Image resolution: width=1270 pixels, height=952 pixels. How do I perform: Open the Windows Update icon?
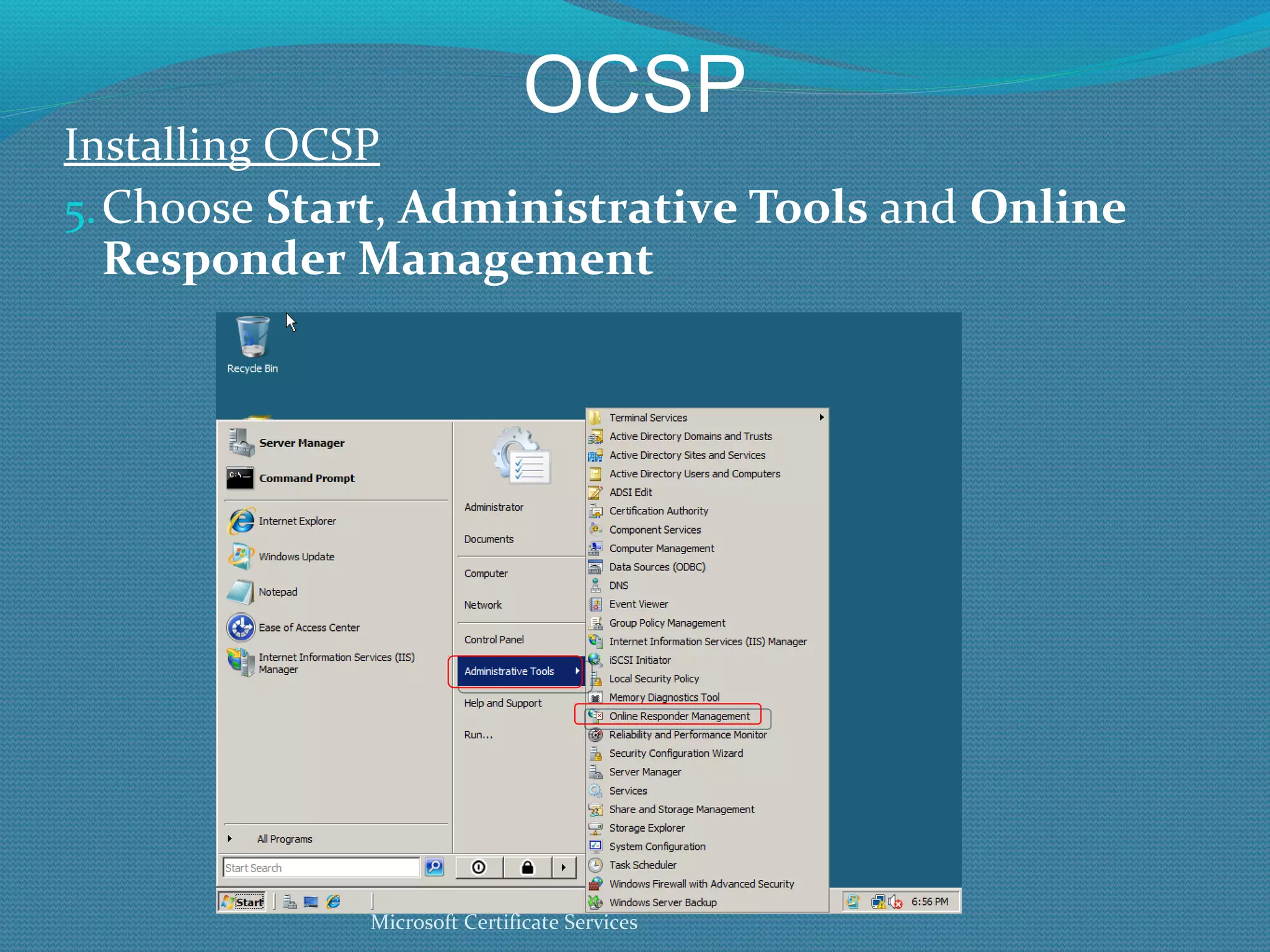coord(241,557)
